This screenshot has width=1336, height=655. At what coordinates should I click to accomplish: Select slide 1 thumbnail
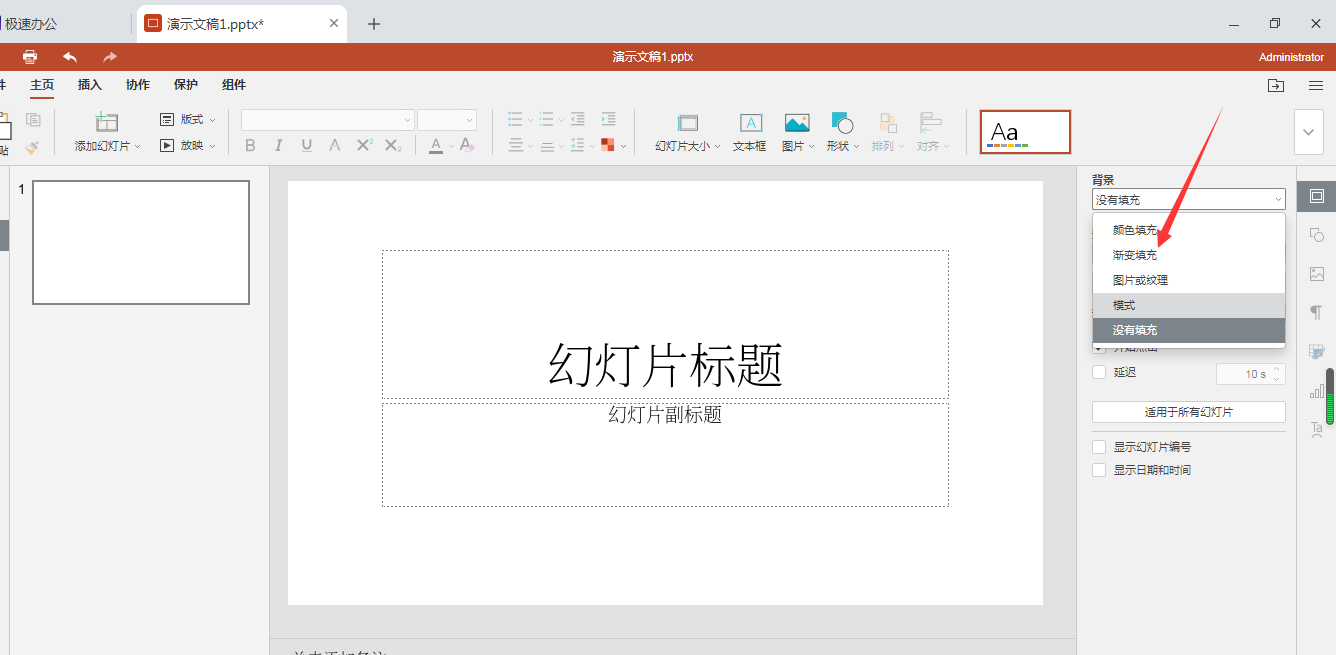click(x=141, y=242)
